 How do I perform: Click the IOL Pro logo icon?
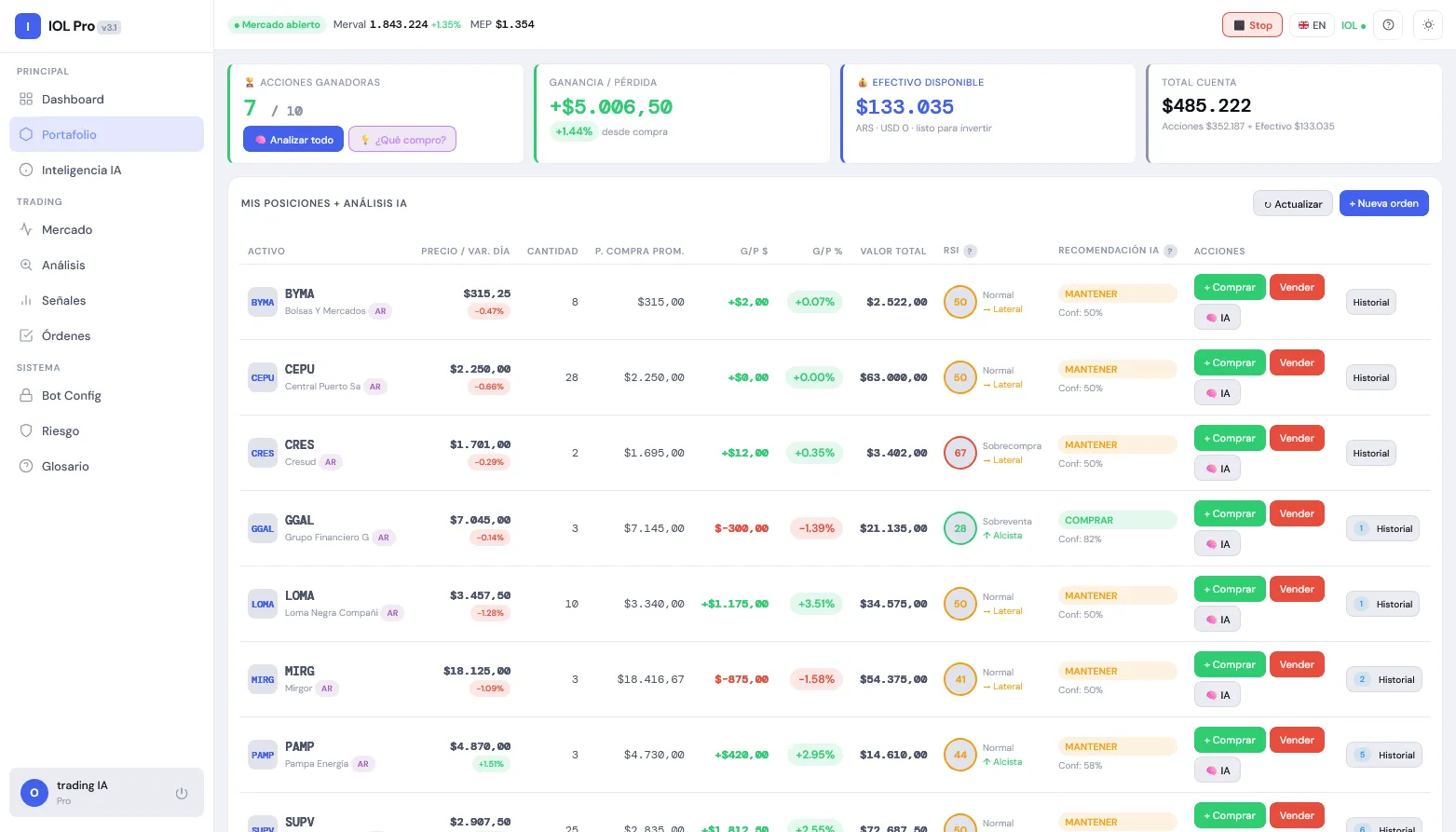pos(28,26)
